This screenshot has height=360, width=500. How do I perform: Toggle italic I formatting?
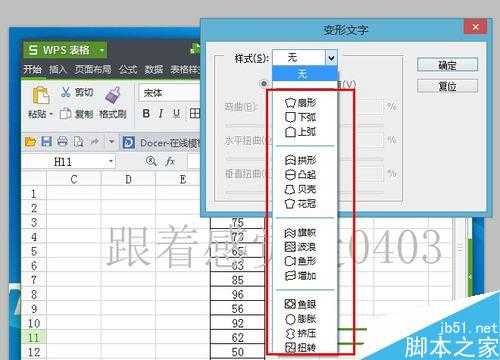coord(161,114)
